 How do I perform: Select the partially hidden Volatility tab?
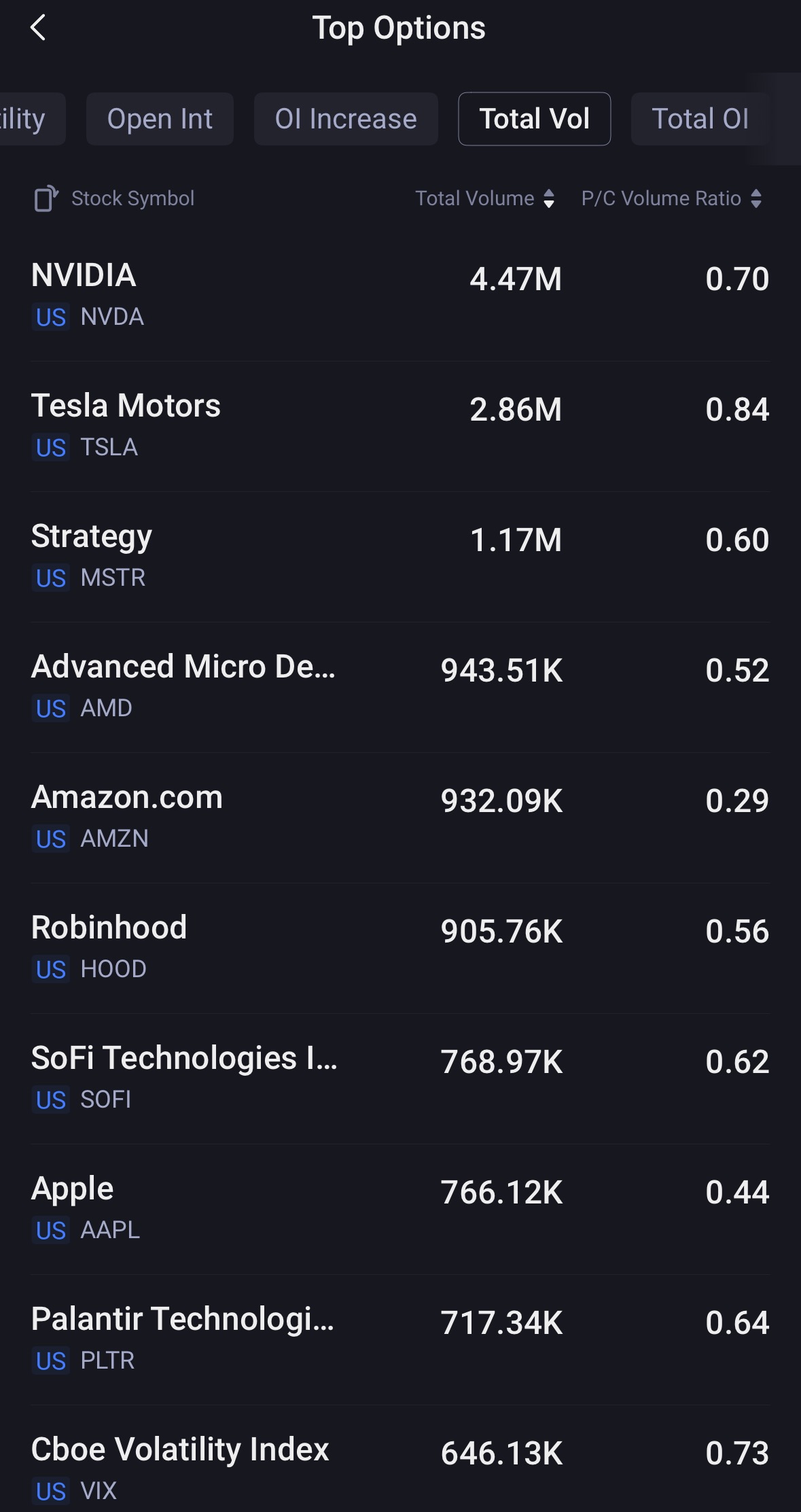27,119
